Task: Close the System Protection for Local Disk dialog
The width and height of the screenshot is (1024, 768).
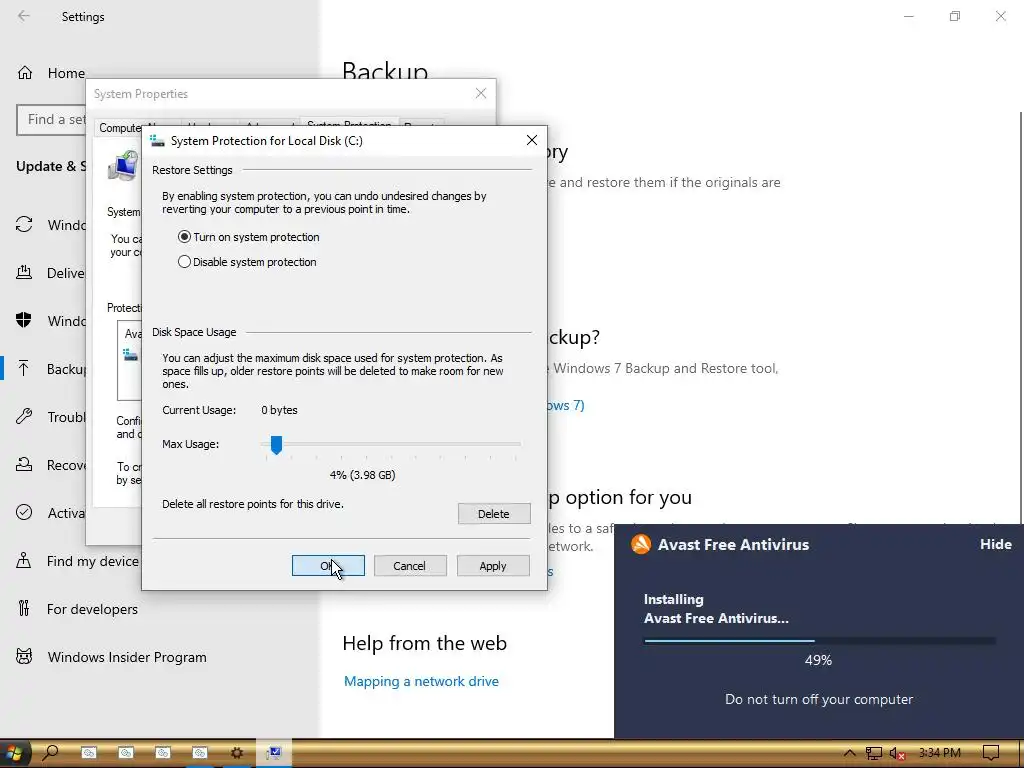Action: (x=532, y=140)
